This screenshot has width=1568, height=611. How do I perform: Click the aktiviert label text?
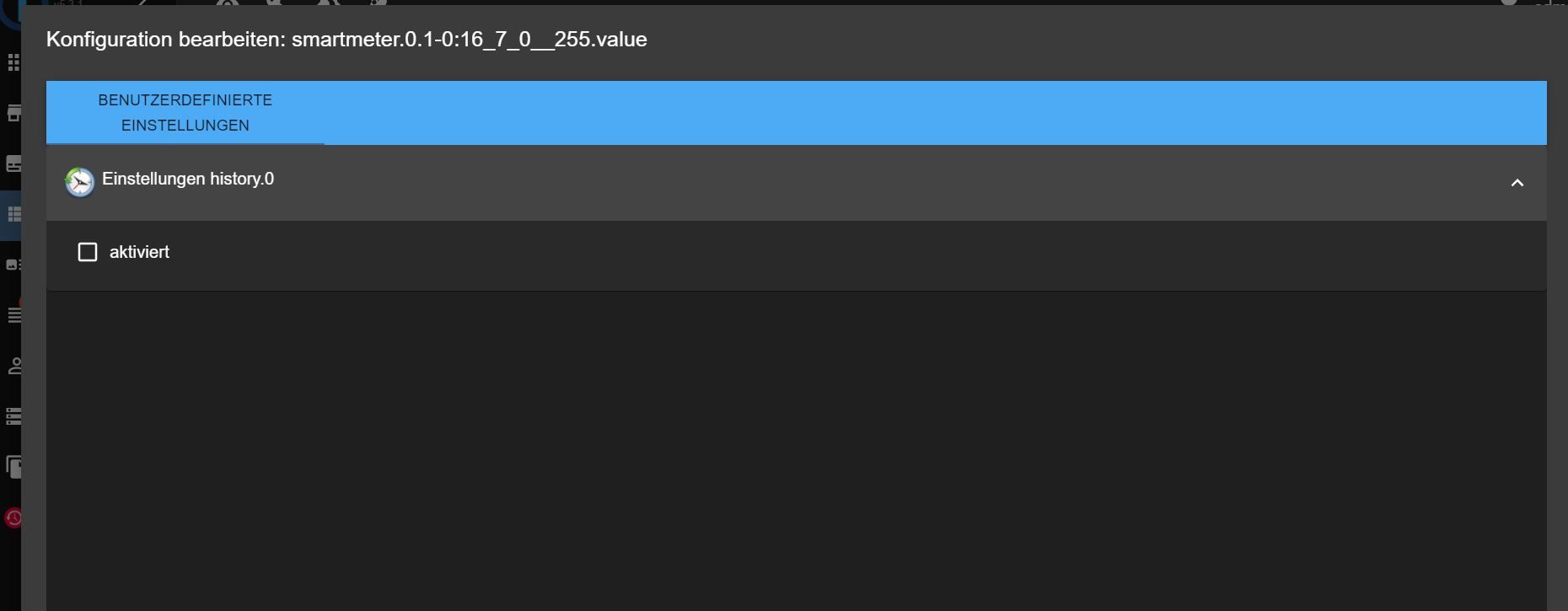coord(139,252)
